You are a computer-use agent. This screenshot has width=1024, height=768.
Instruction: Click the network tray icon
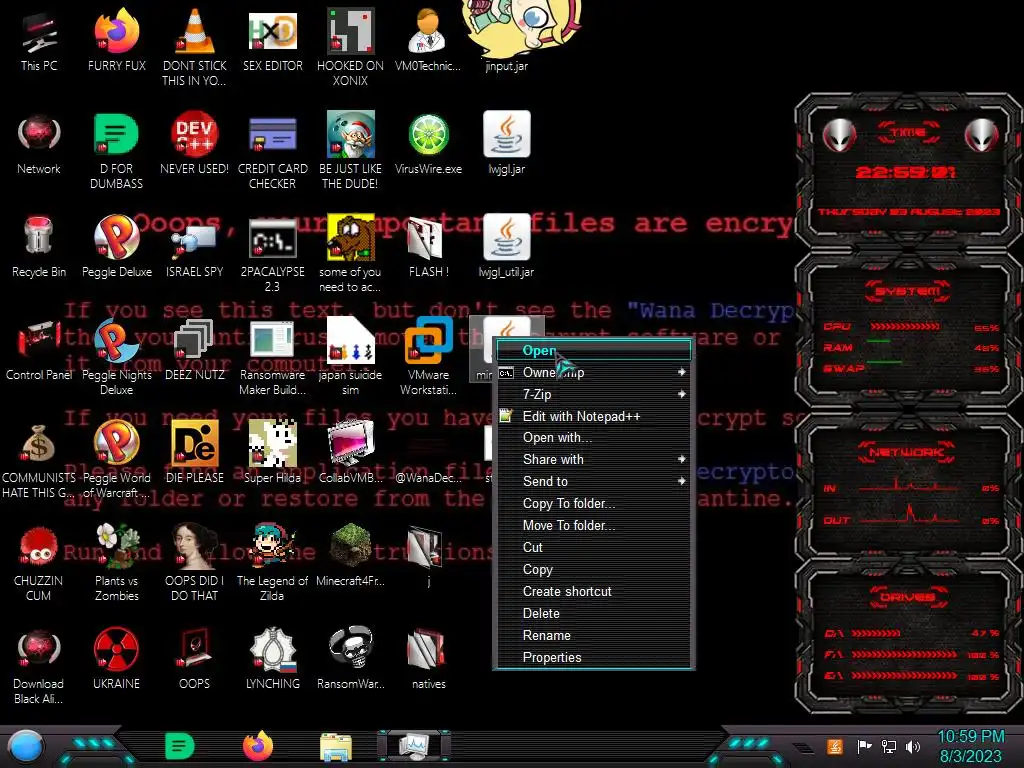pyautogui.click(x=889, y=746)
